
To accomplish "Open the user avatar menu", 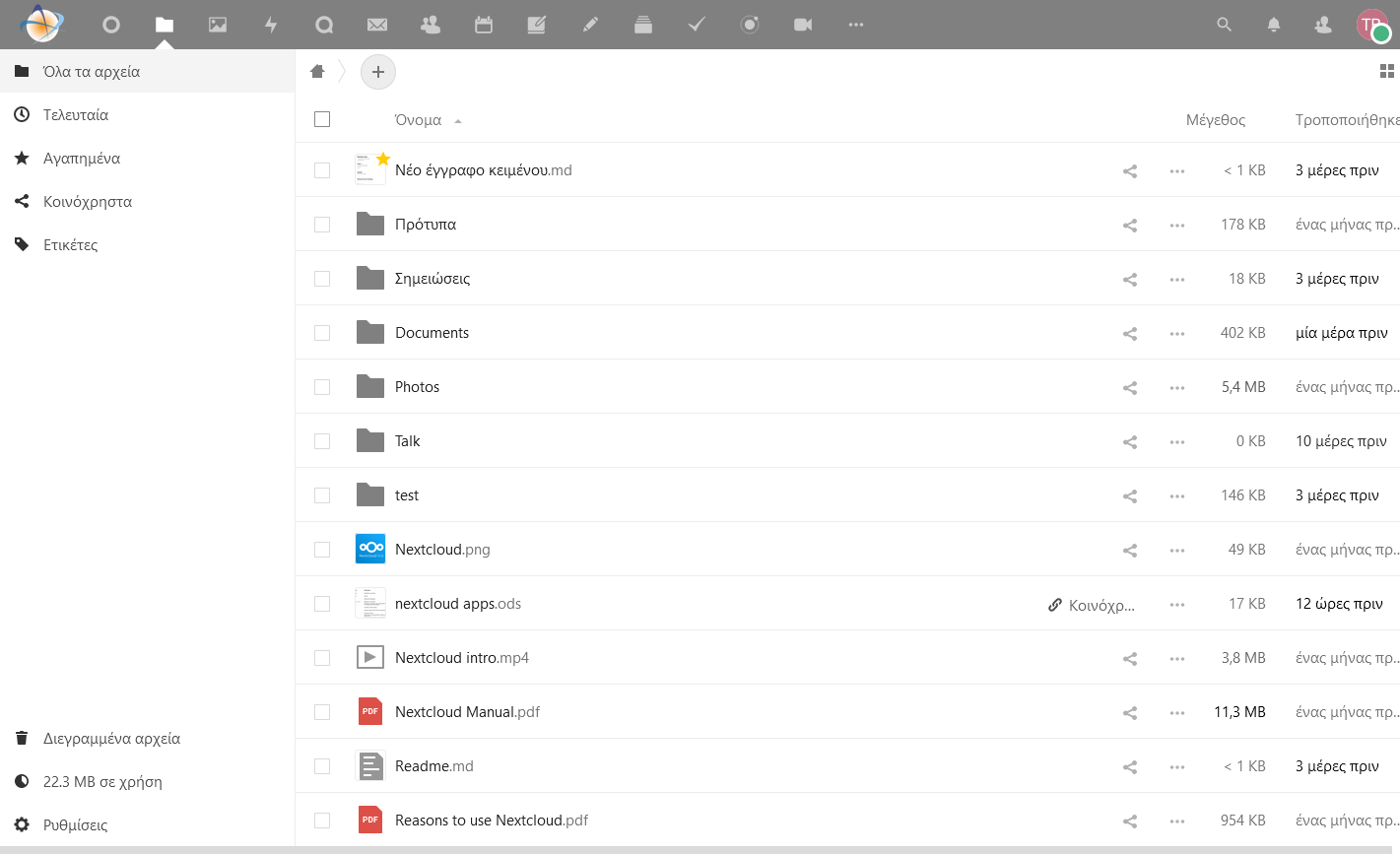I will click(1372, 25).
